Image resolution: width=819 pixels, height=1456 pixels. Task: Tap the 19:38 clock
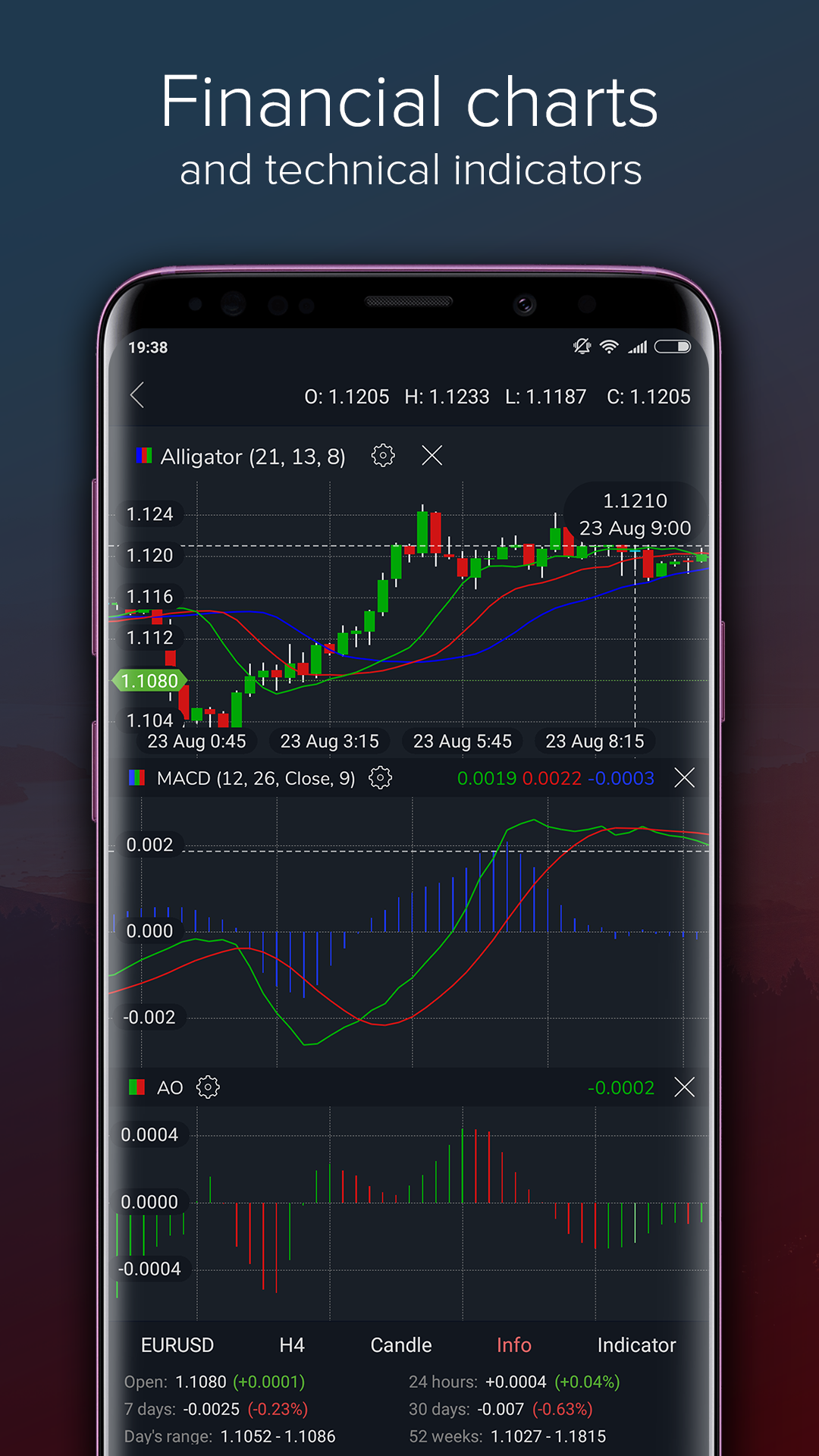148,347
